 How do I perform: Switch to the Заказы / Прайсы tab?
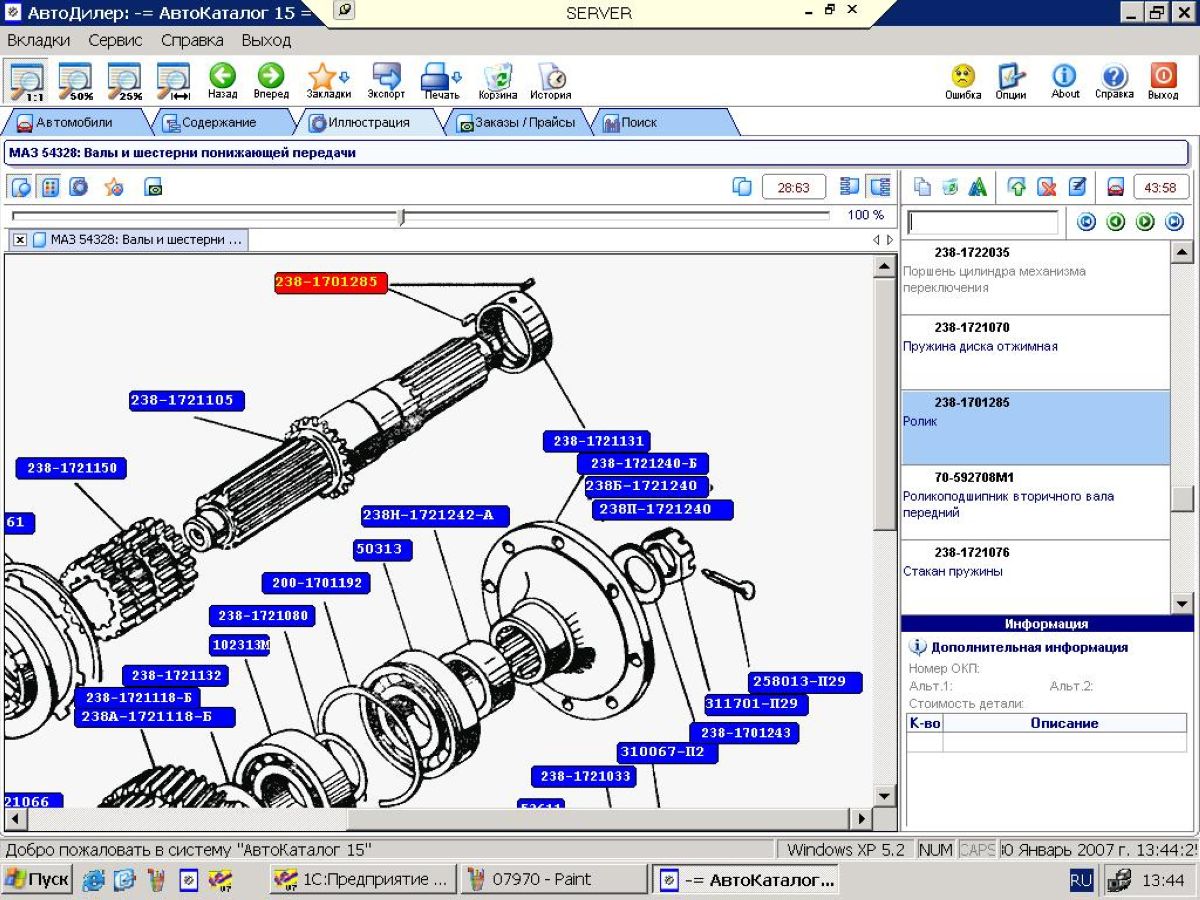click(x=516, y=122)
